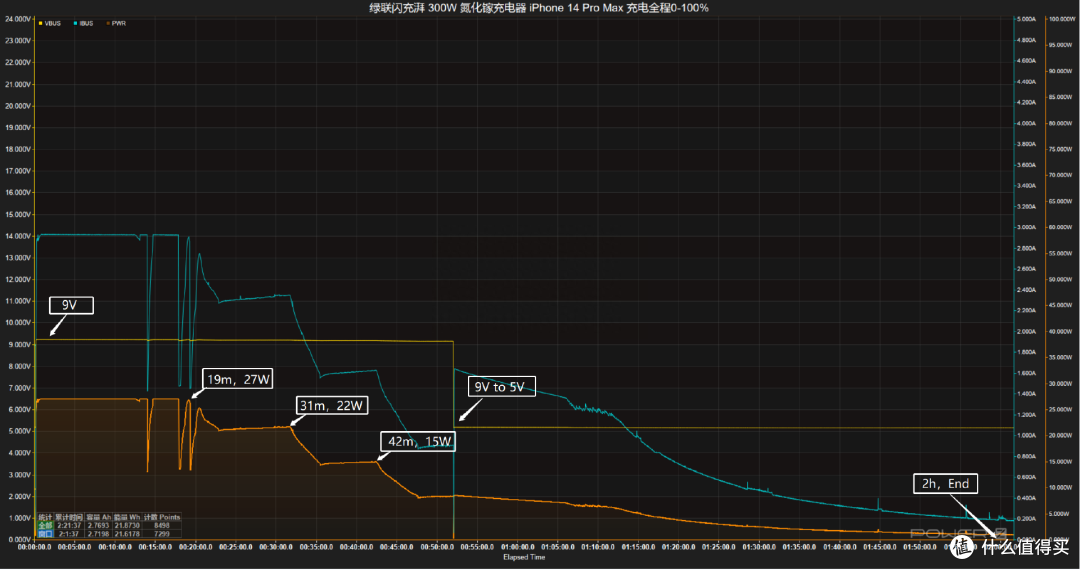Click the orange PWR legend color square

108,23
